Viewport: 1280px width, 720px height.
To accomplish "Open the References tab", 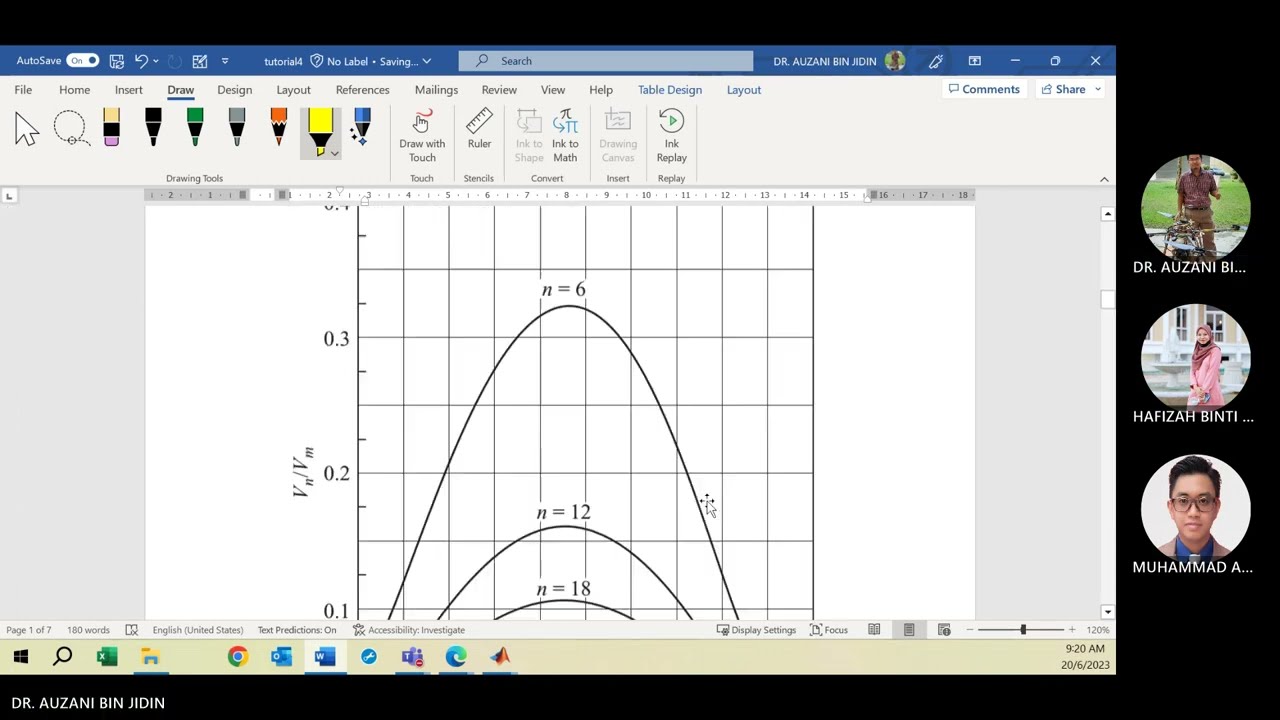I will click(362, 90).
